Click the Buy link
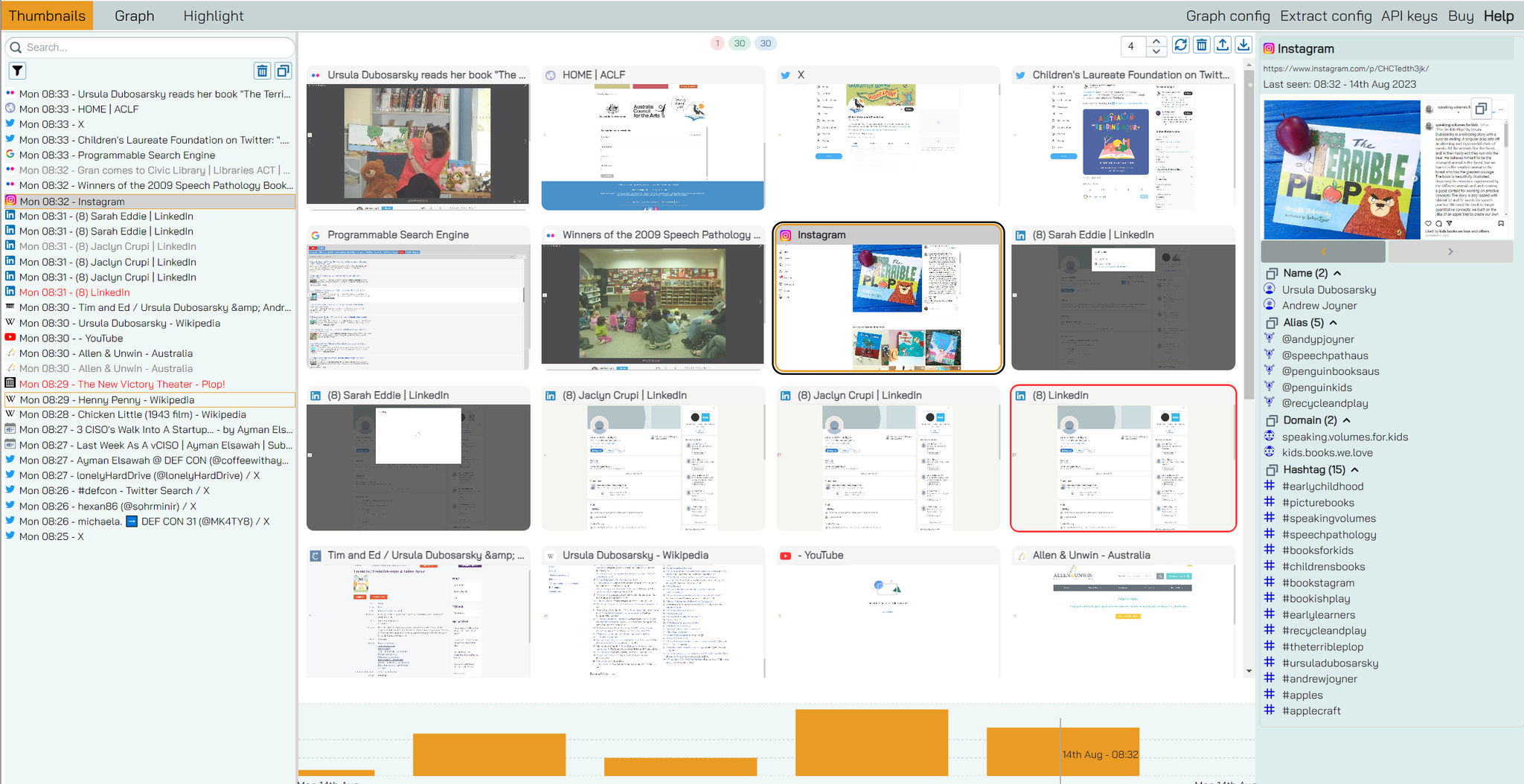Viewport: 1524px width, 784px height. 1461,16
